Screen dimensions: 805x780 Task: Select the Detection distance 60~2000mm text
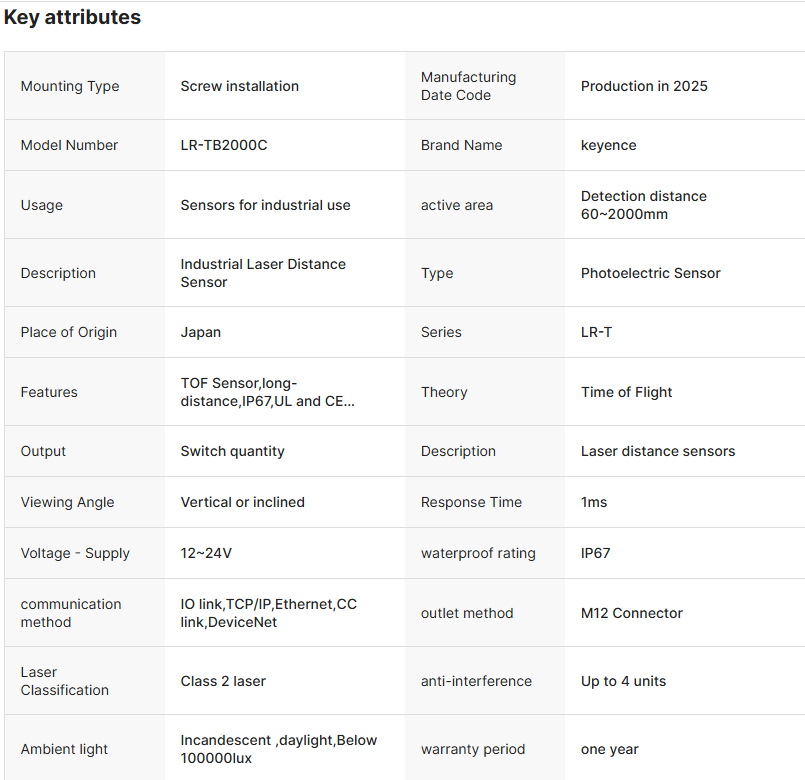pos(643,205)
